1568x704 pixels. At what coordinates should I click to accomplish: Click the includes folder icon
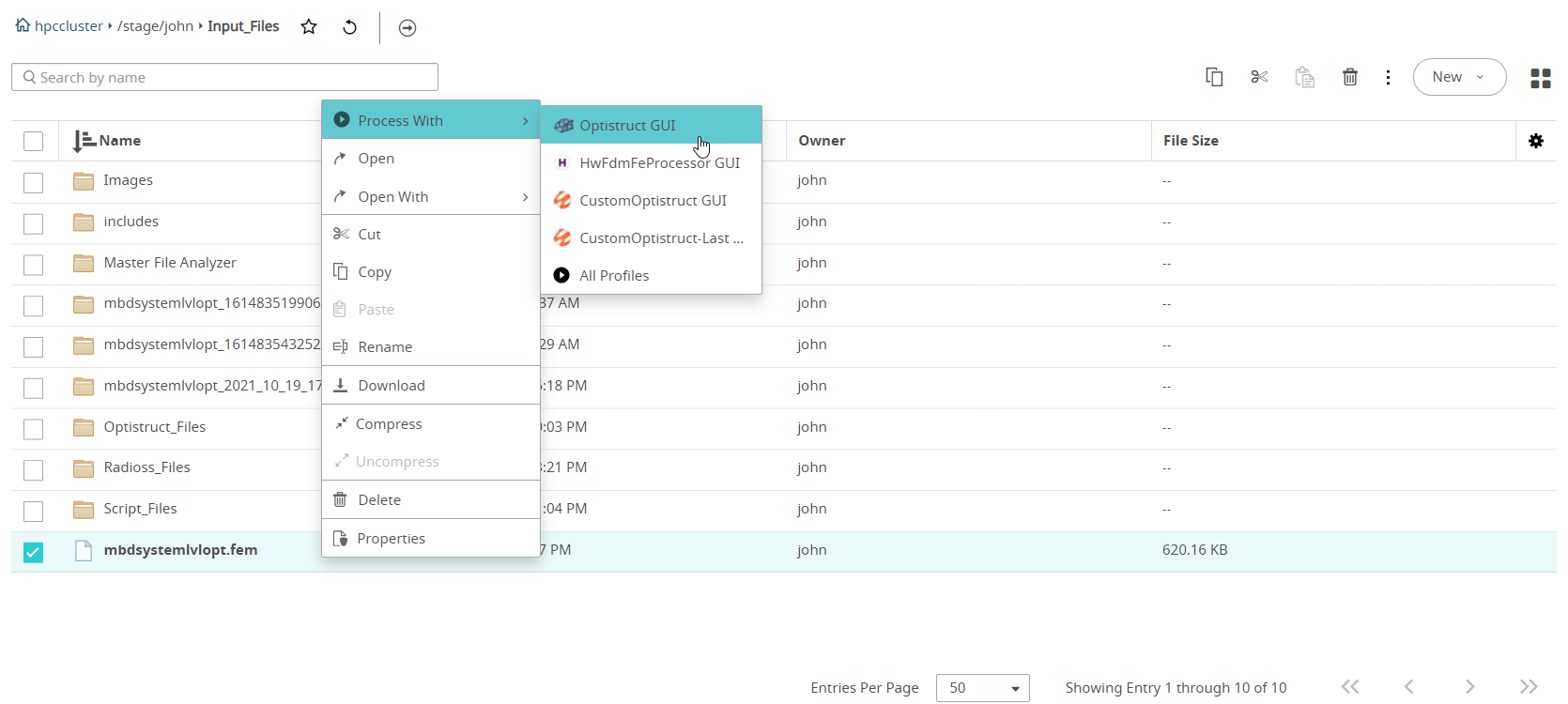click(x=84, y=222)
